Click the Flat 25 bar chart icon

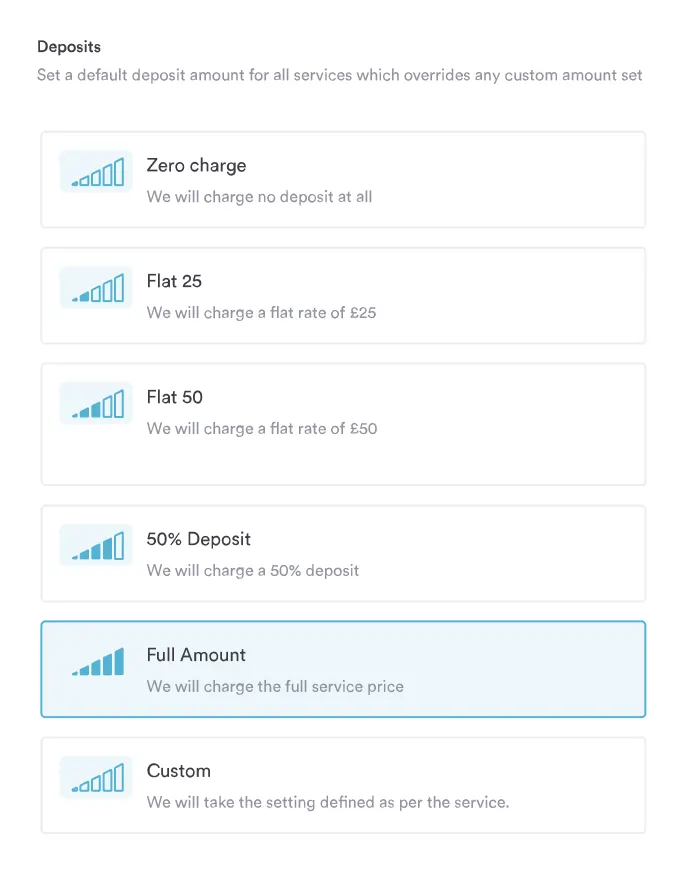[95, 287]
